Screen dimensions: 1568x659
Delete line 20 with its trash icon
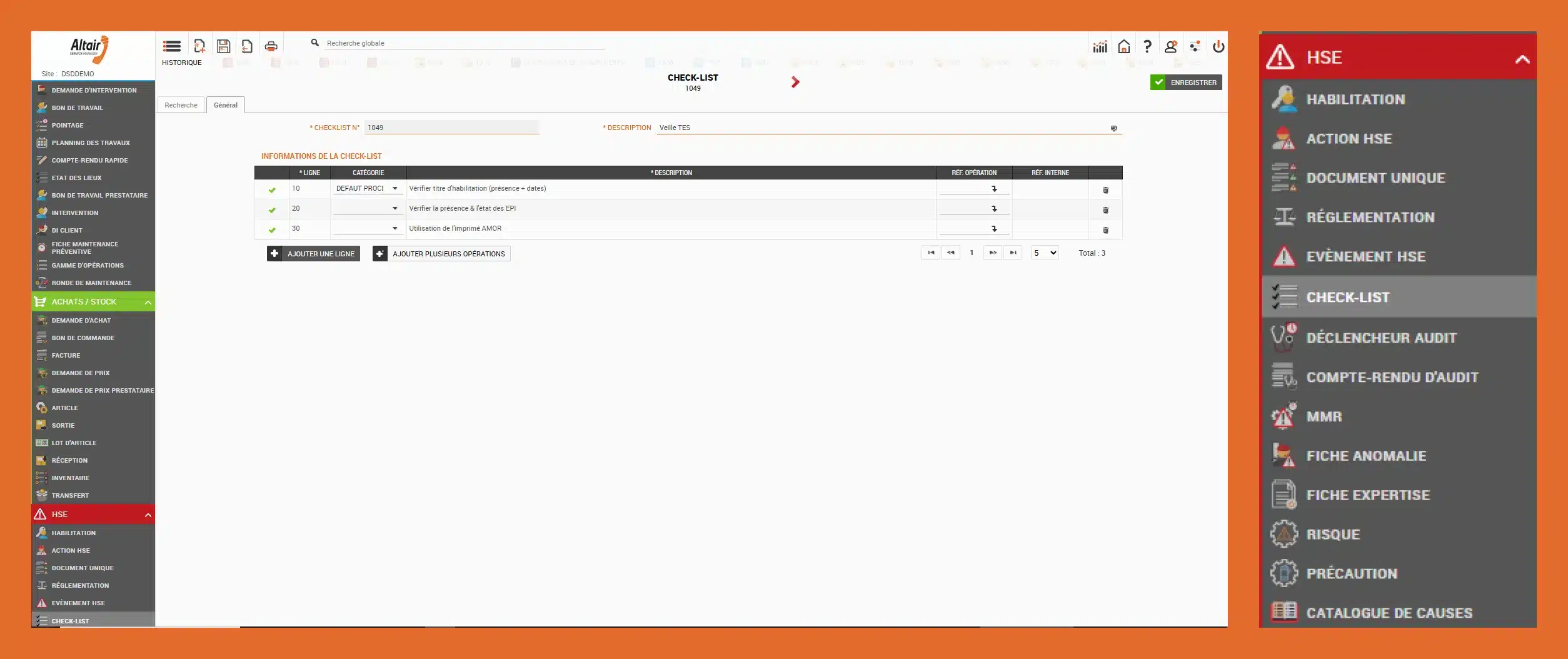coord(1105,210)
